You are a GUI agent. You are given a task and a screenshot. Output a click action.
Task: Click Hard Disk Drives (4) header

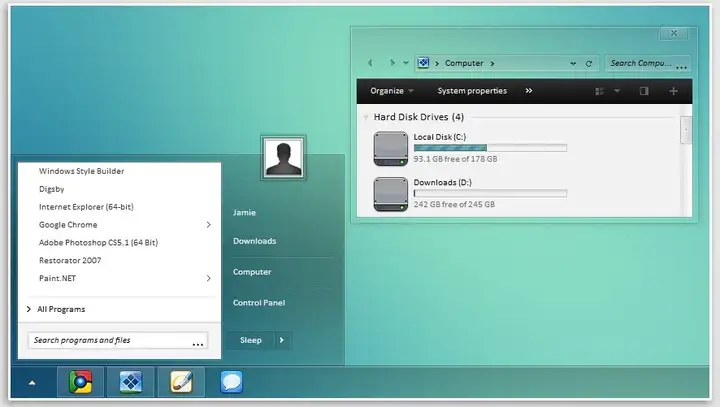coord(418,117)
